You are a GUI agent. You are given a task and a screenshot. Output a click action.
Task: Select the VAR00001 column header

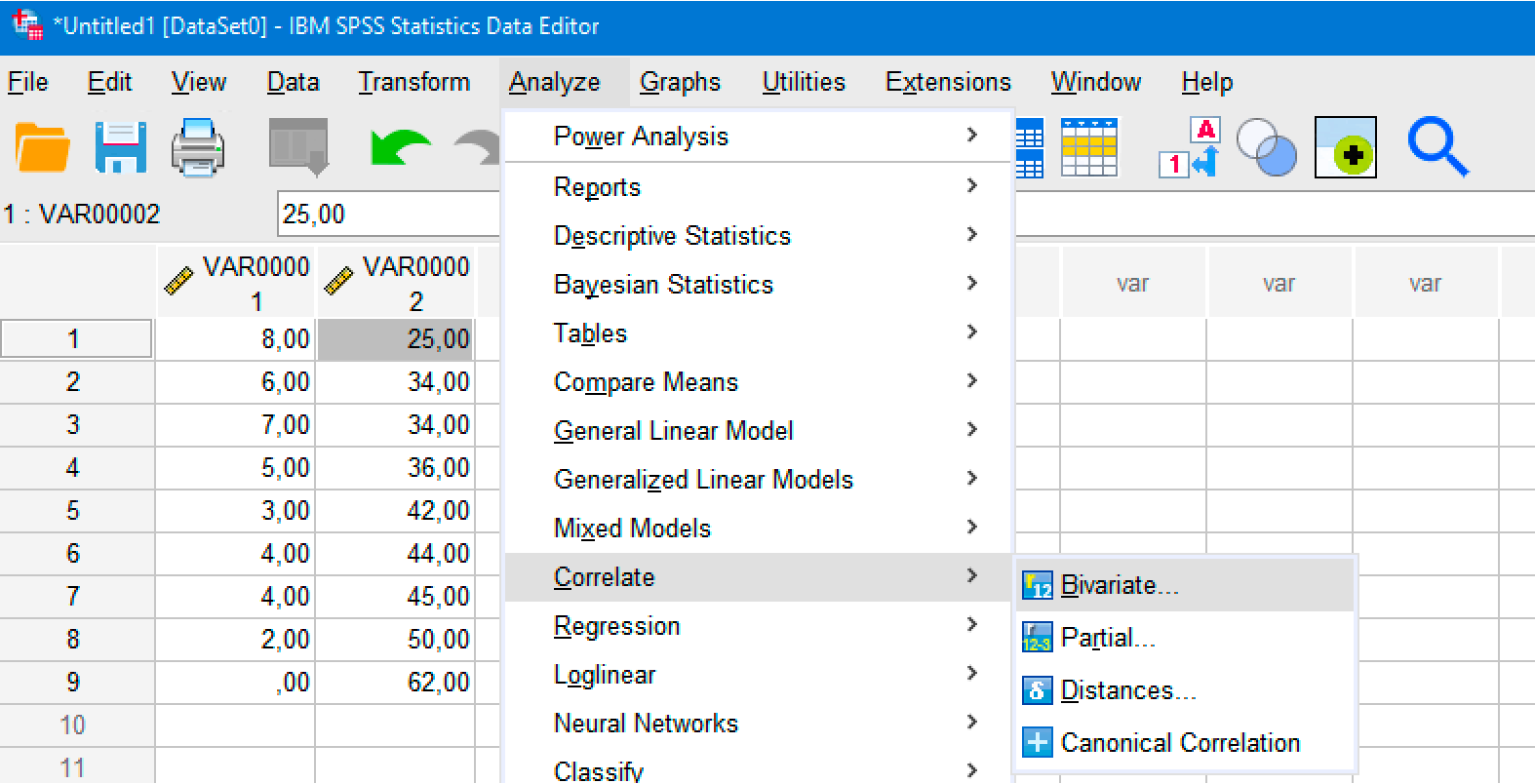tap(234, 283)
